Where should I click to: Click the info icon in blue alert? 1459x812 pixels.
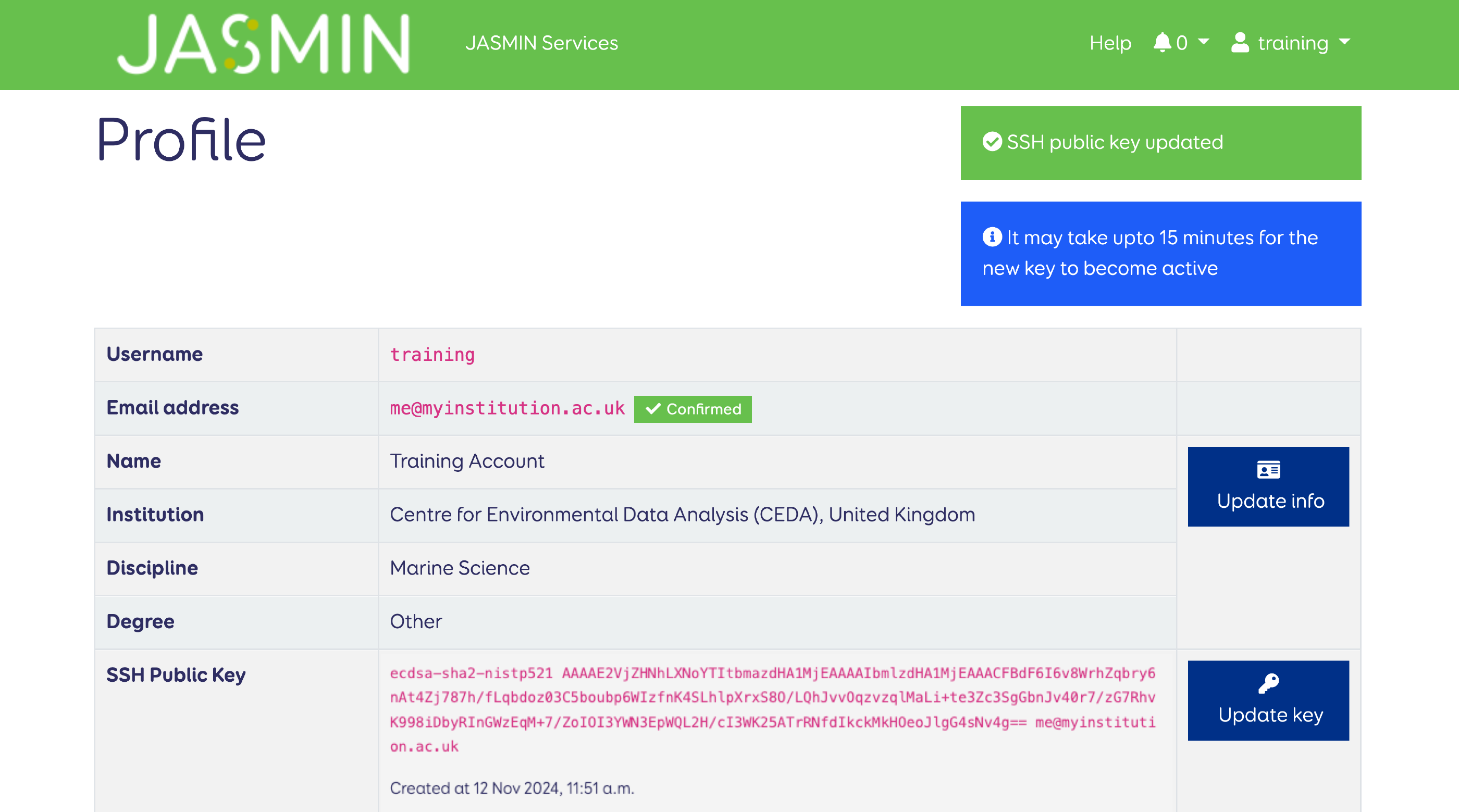pyautogui.click(x=992, y=236)
